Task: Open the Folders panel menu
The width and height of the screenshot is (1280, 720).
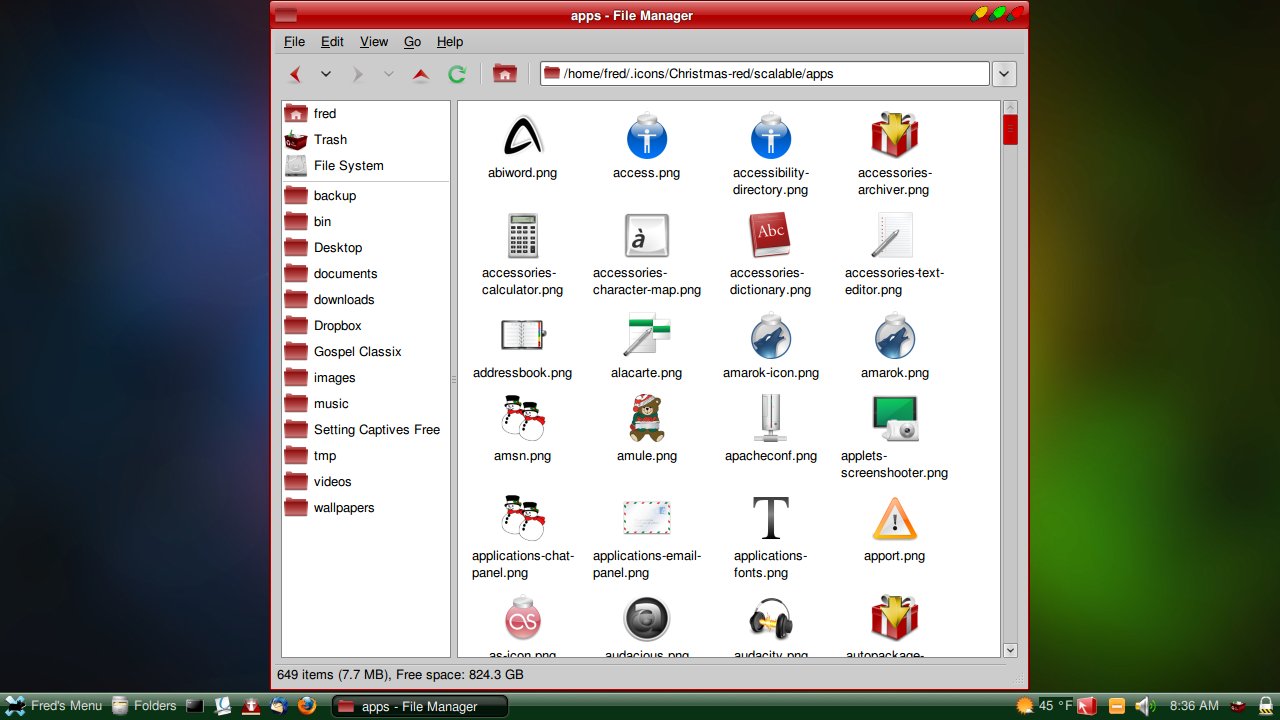Action: [x=144, y=706]
